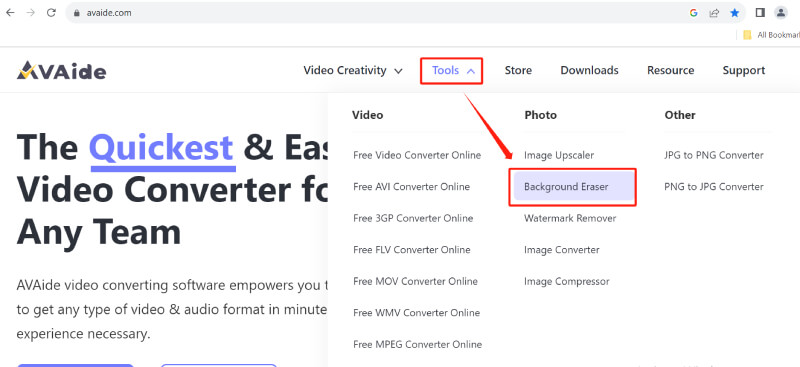
Task: Click the Photo column heading
Action: click(x=540, y=115)
